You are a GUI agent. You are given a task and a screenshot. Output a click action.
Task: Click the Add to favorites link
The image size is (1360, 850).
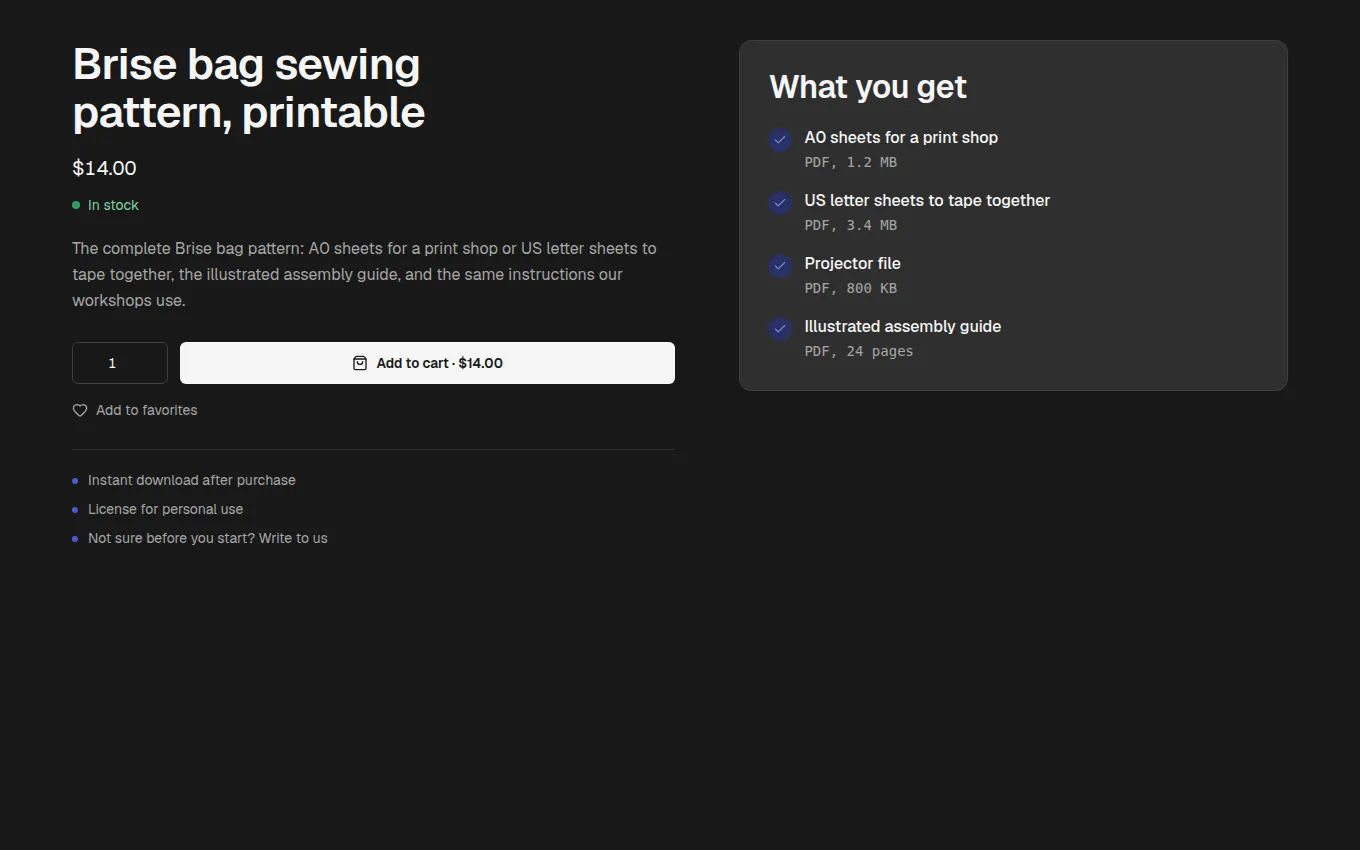click(x=135, y=410)
